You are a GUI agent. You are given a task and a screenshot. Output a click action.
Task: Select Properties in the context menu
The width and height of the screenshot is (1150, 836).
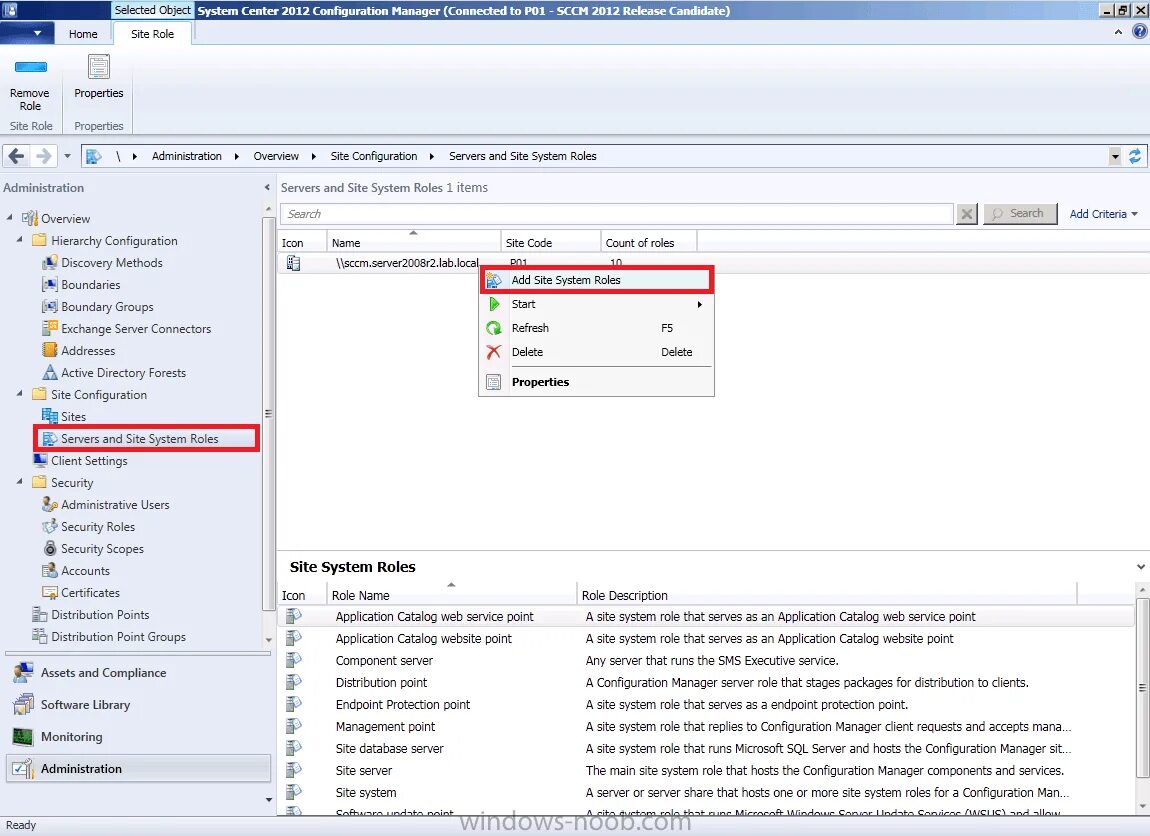(x=596, y=382)
